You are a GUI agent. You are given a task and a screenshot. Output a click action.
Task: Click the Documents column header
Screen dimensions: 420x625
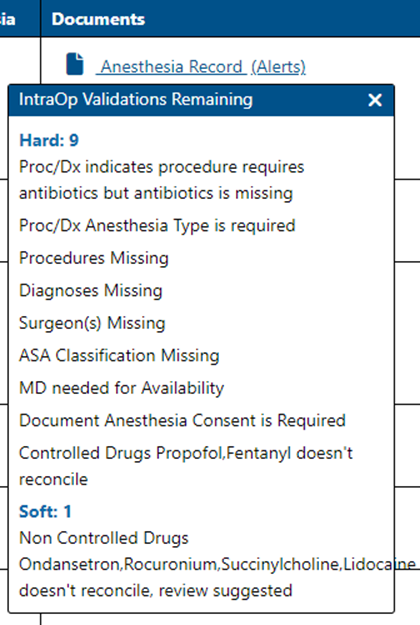(98, 19)
